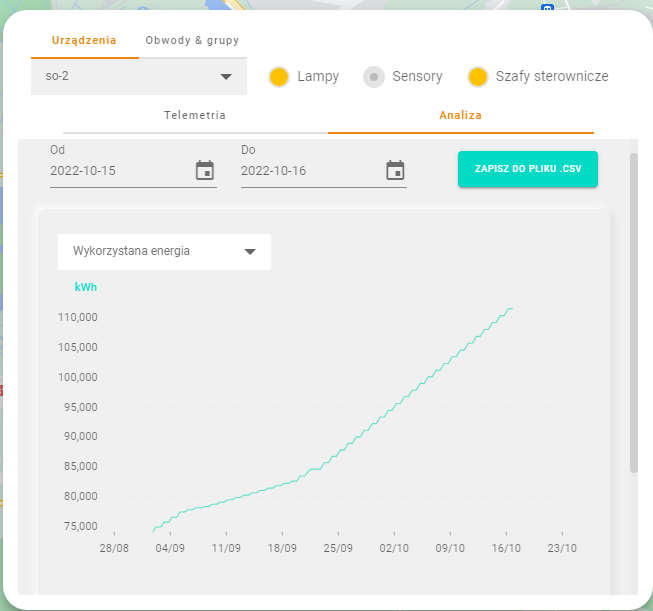Image resolution: width=653 pixels, height=611 pixels.
Task: Click the 105,000 y-axis value
Action: (x=78, y=347)
